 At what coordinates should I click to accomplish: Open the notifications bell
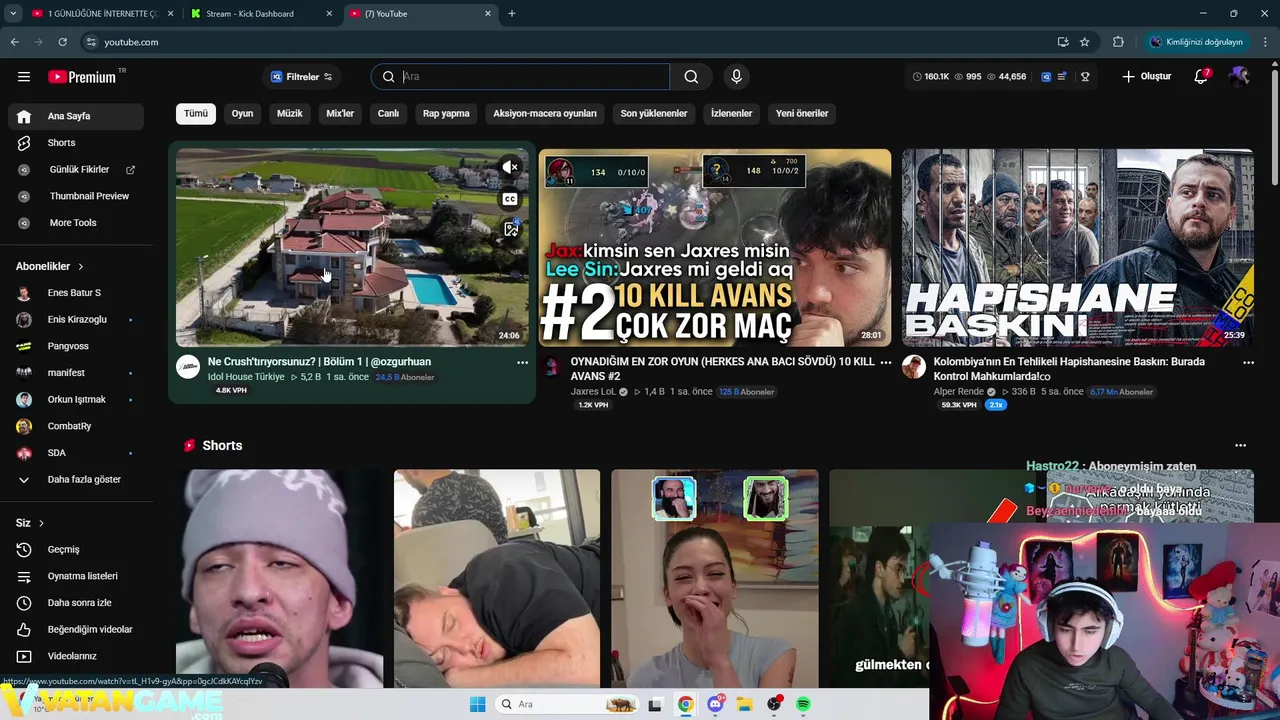(x=1202, y=77)
